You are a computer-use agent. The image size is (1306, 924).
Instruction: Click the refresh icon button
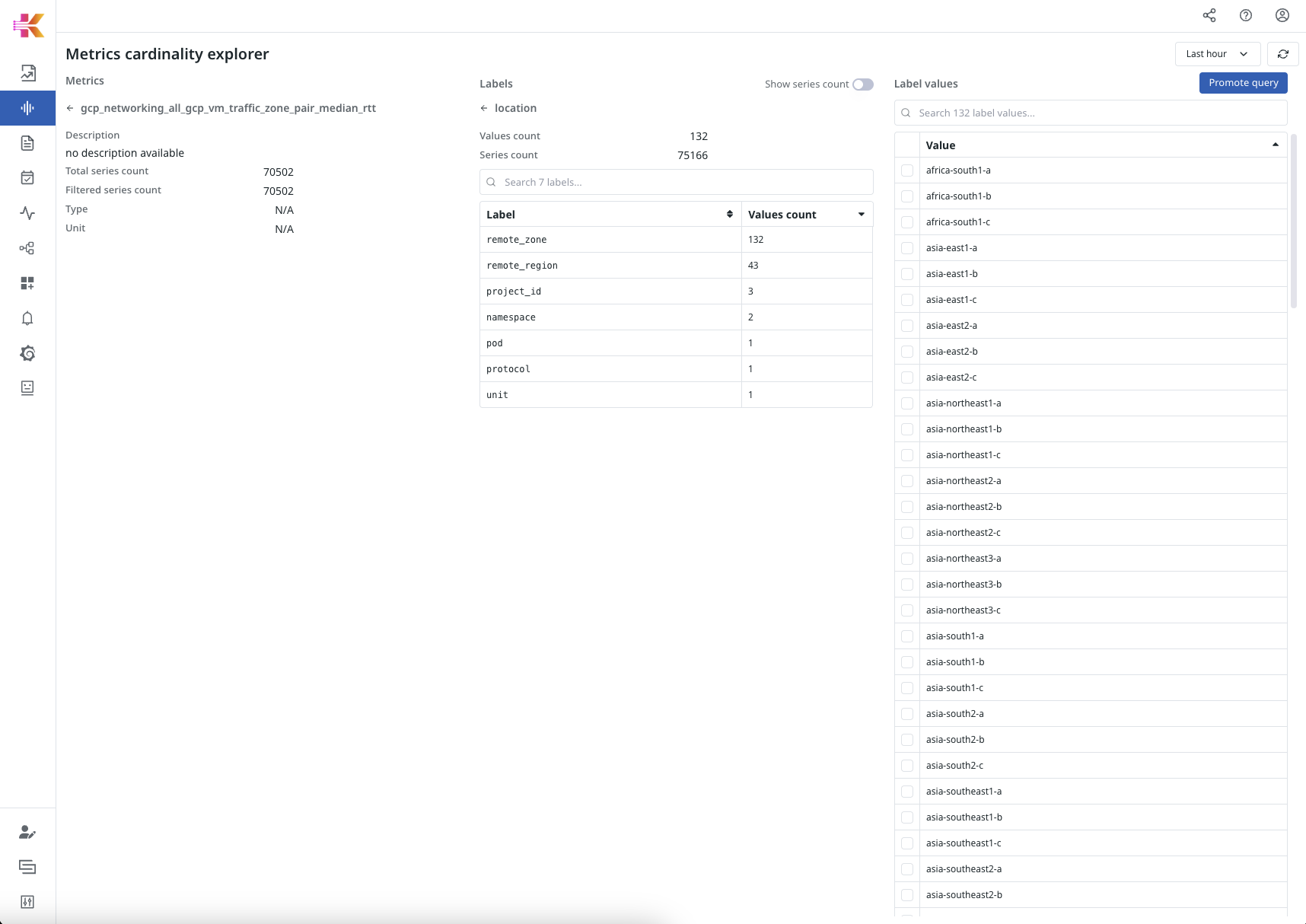[1283, 54]
